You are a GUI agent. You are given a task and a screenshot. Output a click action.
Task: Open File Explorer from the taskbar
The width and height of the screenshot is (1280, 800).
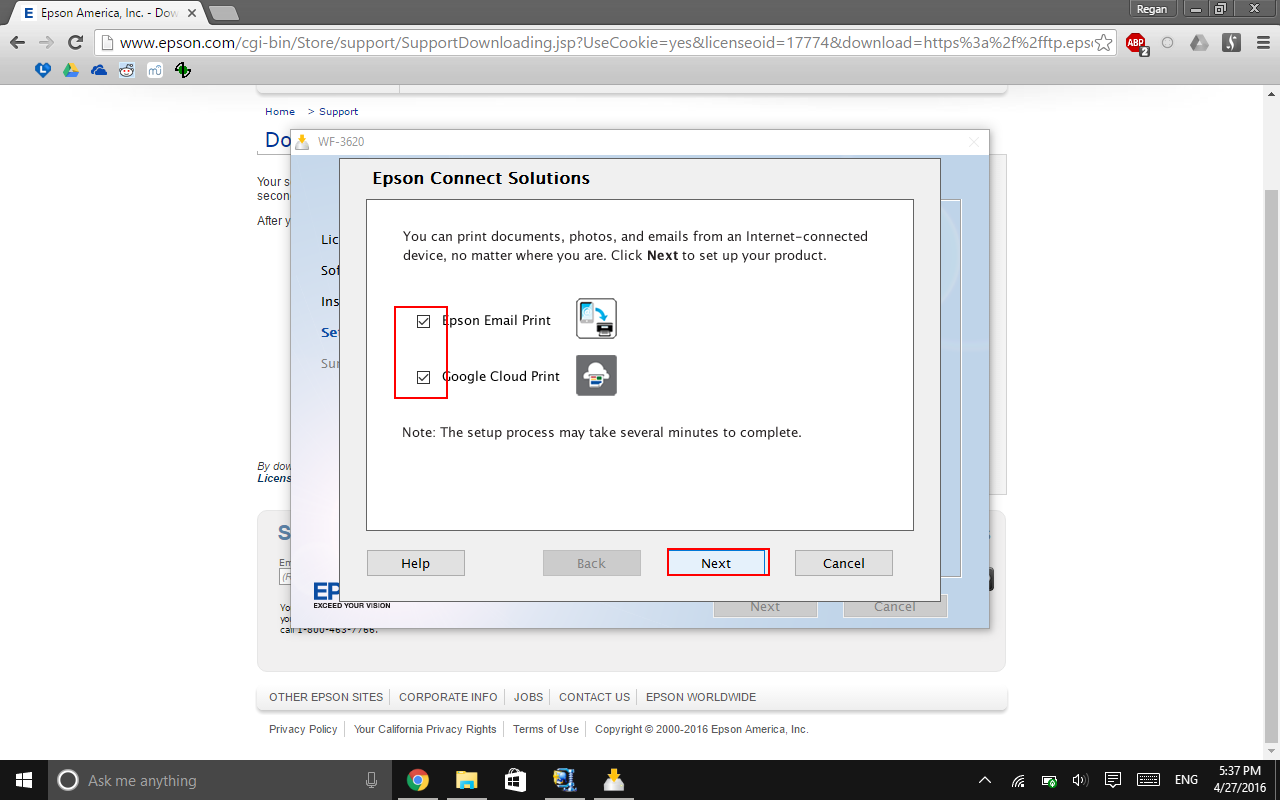click(x=466, y=780)
